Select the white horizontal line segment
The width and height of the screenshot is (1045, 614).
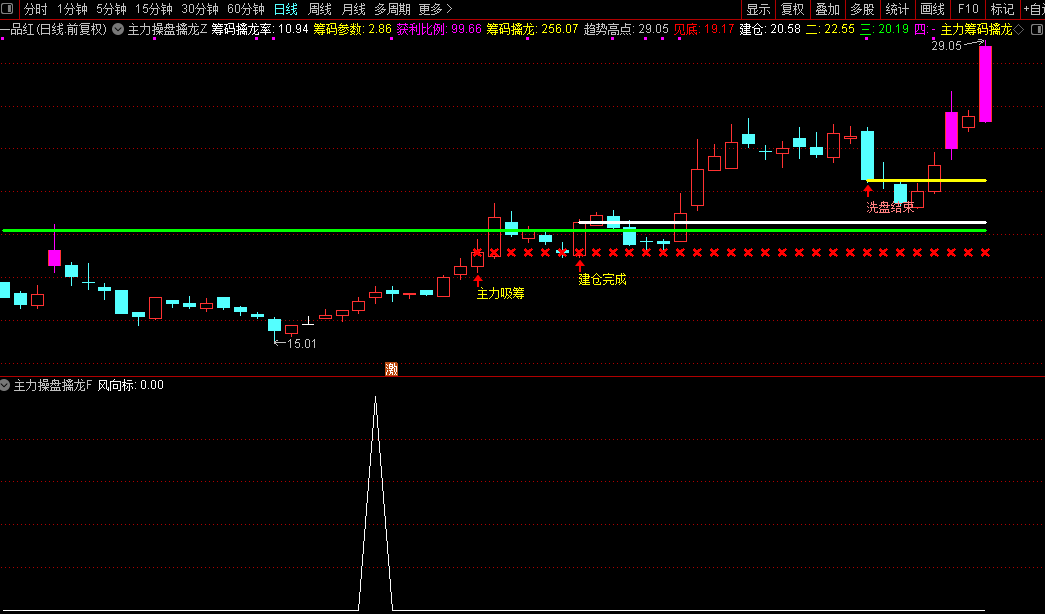[782, 223]
